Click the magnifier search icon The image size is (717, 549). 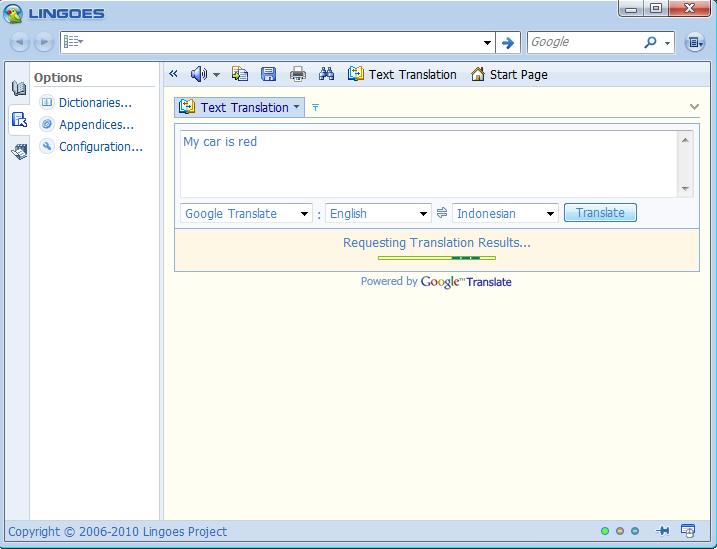[x=650, y=43]
